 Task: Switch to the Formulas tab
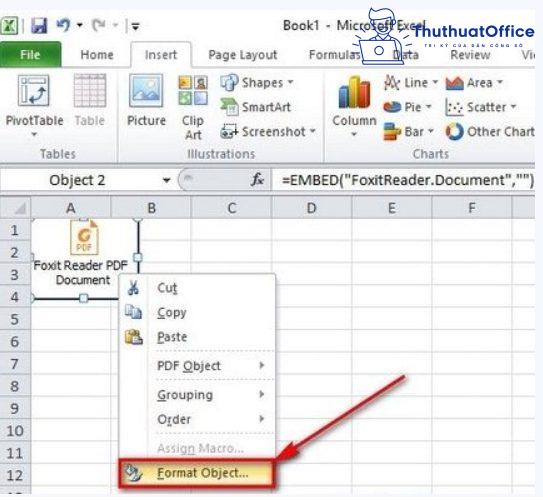click(335, 55)
